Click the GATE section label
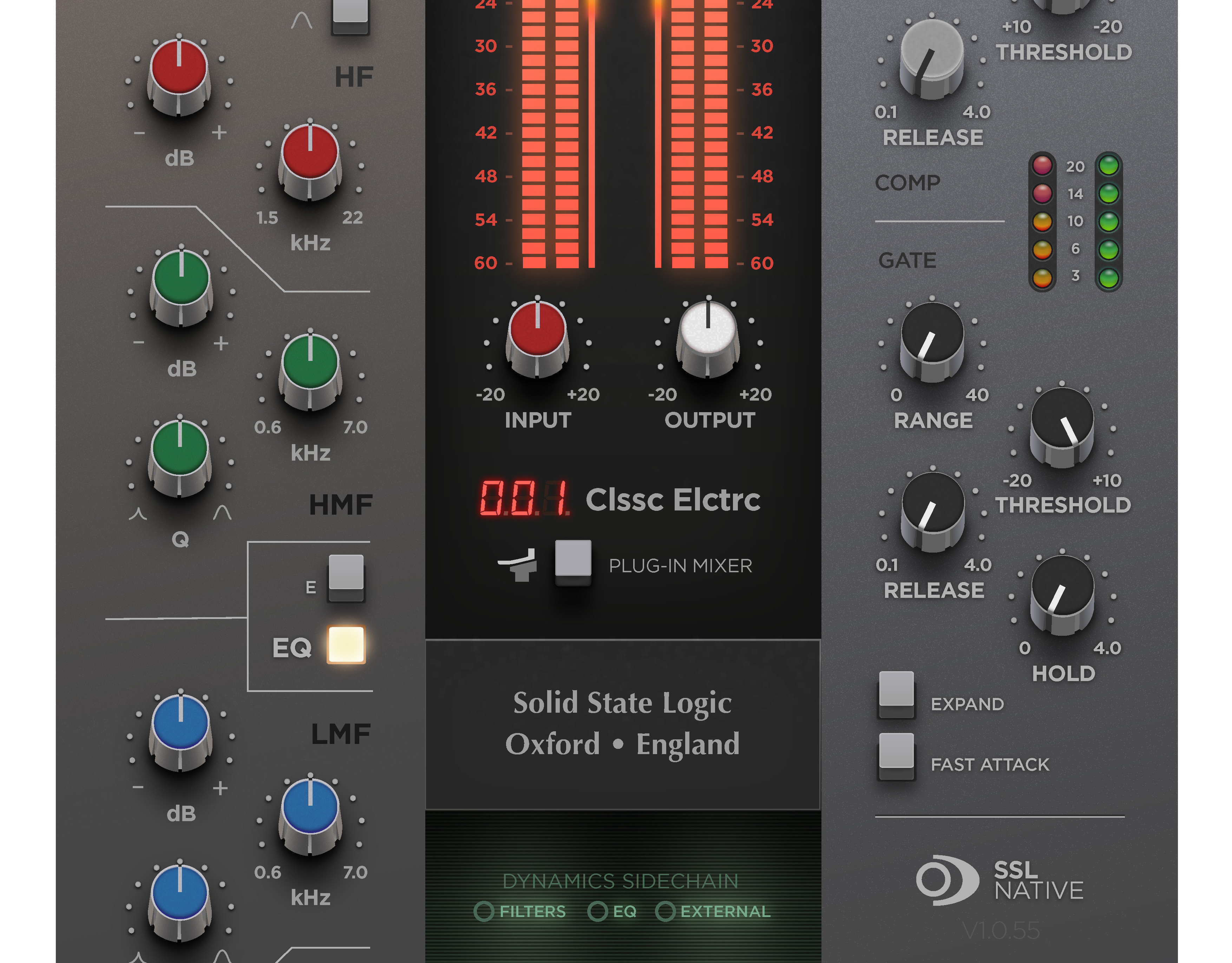 click(x=907, y=260)
